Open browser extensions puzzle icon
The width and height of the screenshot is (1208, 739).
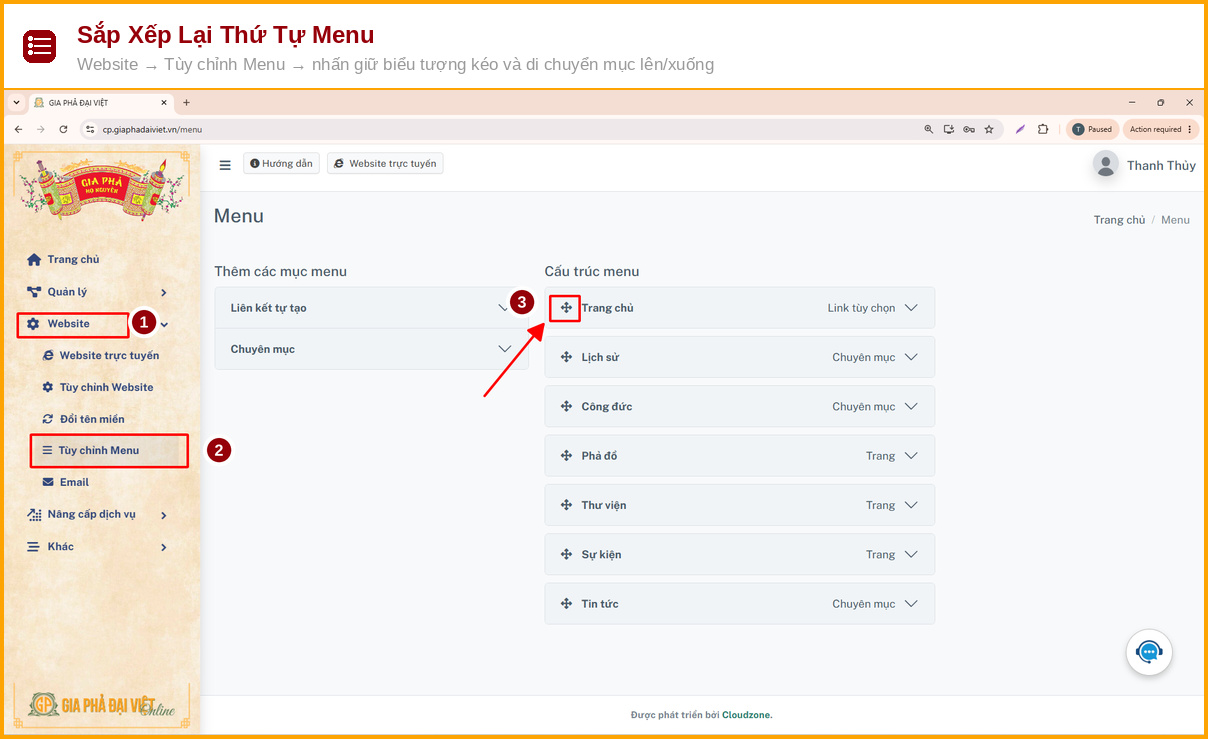(1043, 129)
